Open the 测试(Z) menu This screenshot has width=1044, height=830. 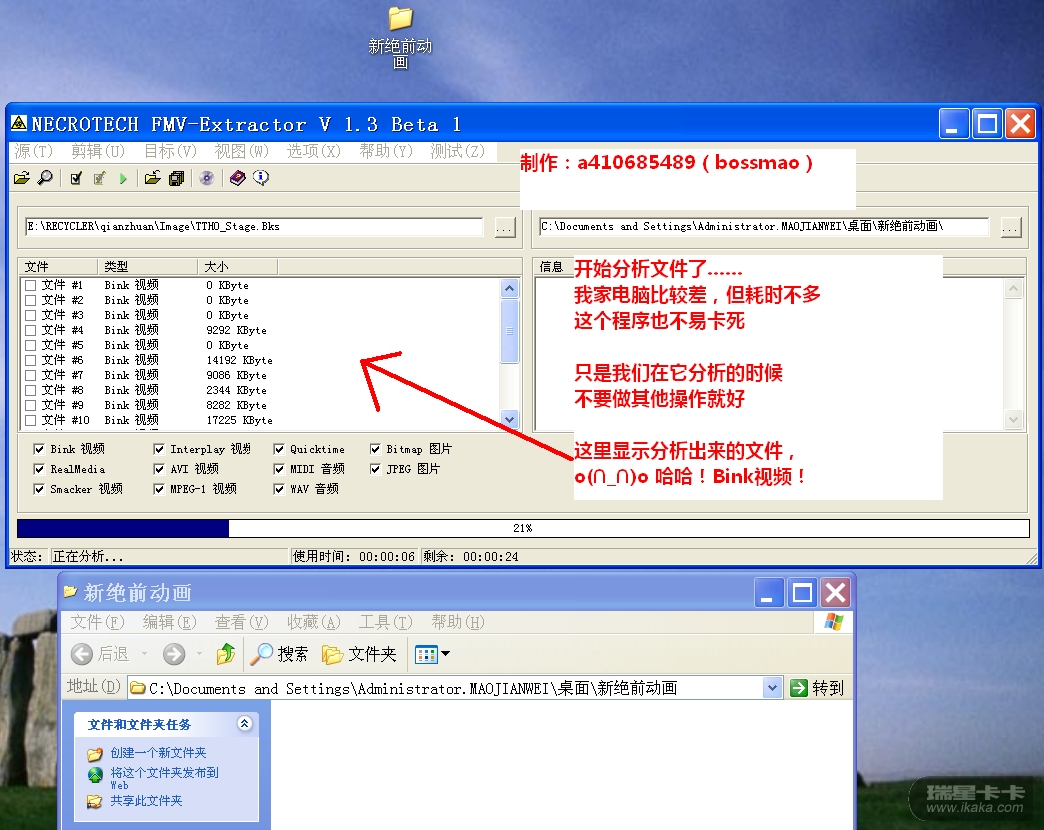457,152
